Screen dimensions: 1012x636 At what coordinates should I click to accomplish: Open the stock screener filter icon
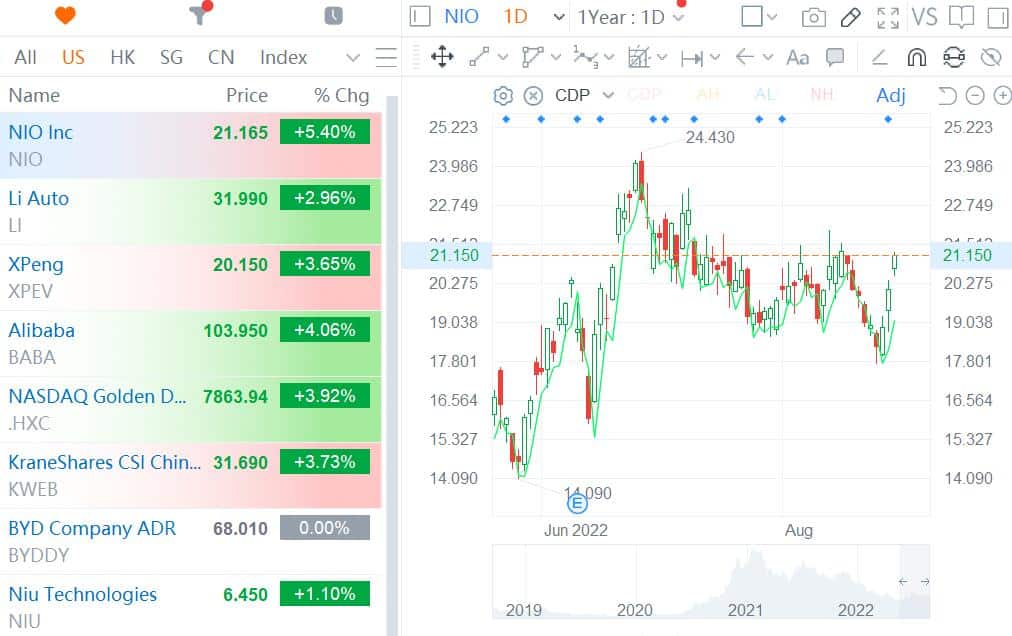pos(199,16)
